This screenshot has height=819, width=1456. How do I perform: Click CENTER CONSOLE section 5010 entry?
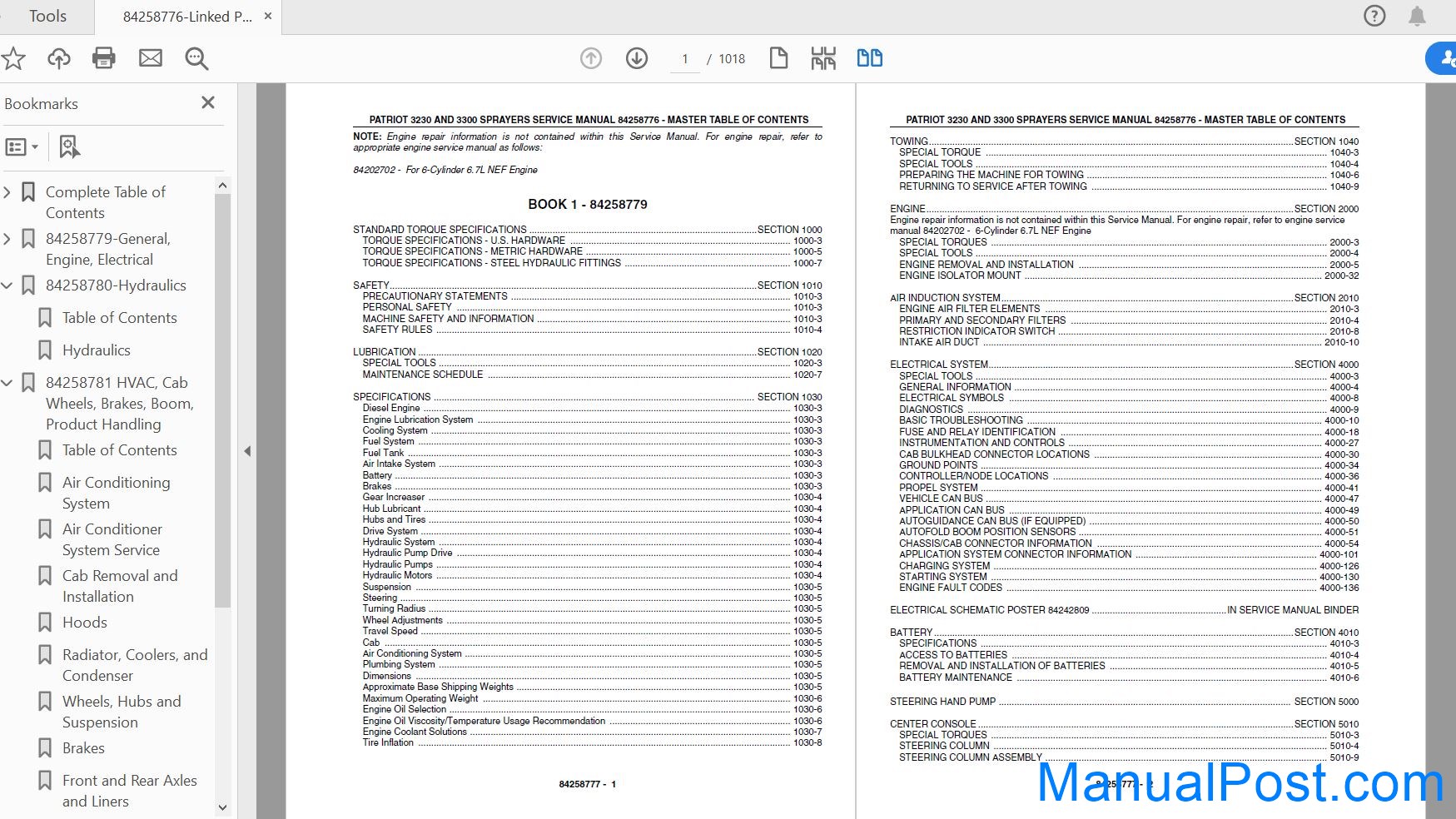[x=1124, y=724]
